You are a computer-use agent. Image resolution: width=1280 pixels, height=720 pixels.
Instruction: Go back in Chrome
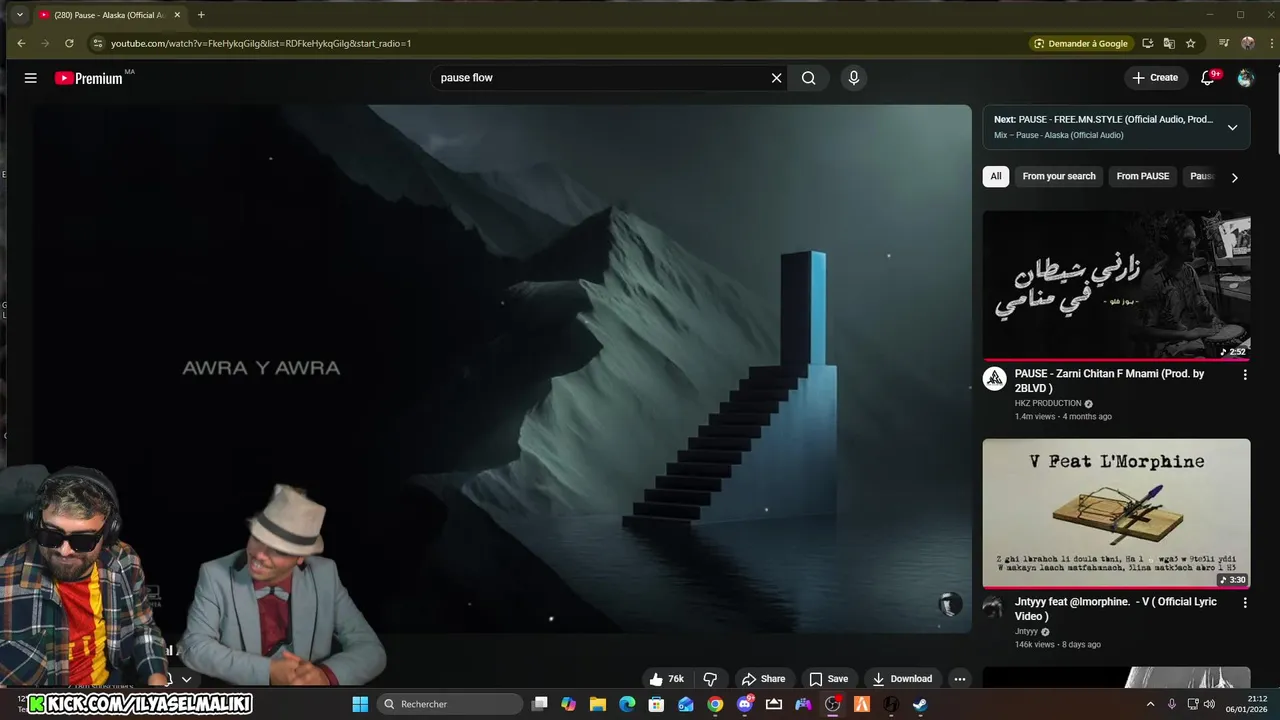click(x=21, y=43)
